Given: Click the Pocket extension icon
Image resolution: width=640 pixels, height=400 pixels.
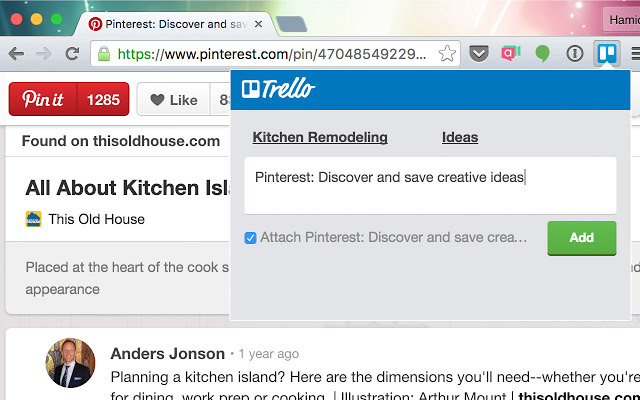Looking at the screenshot, I should pyautogui.click(x=479, y=54).
